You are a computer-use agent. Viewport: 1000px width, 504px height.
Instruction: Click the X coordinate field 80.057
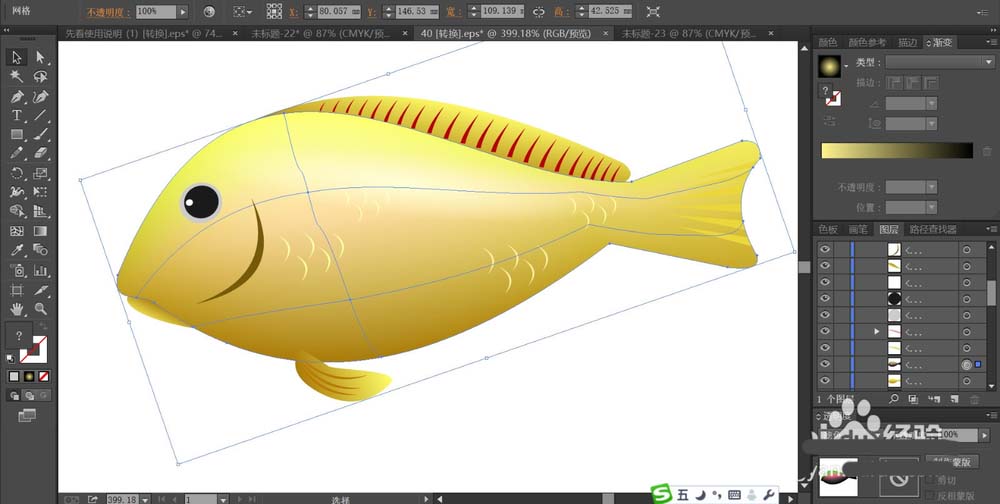(338, 11)
